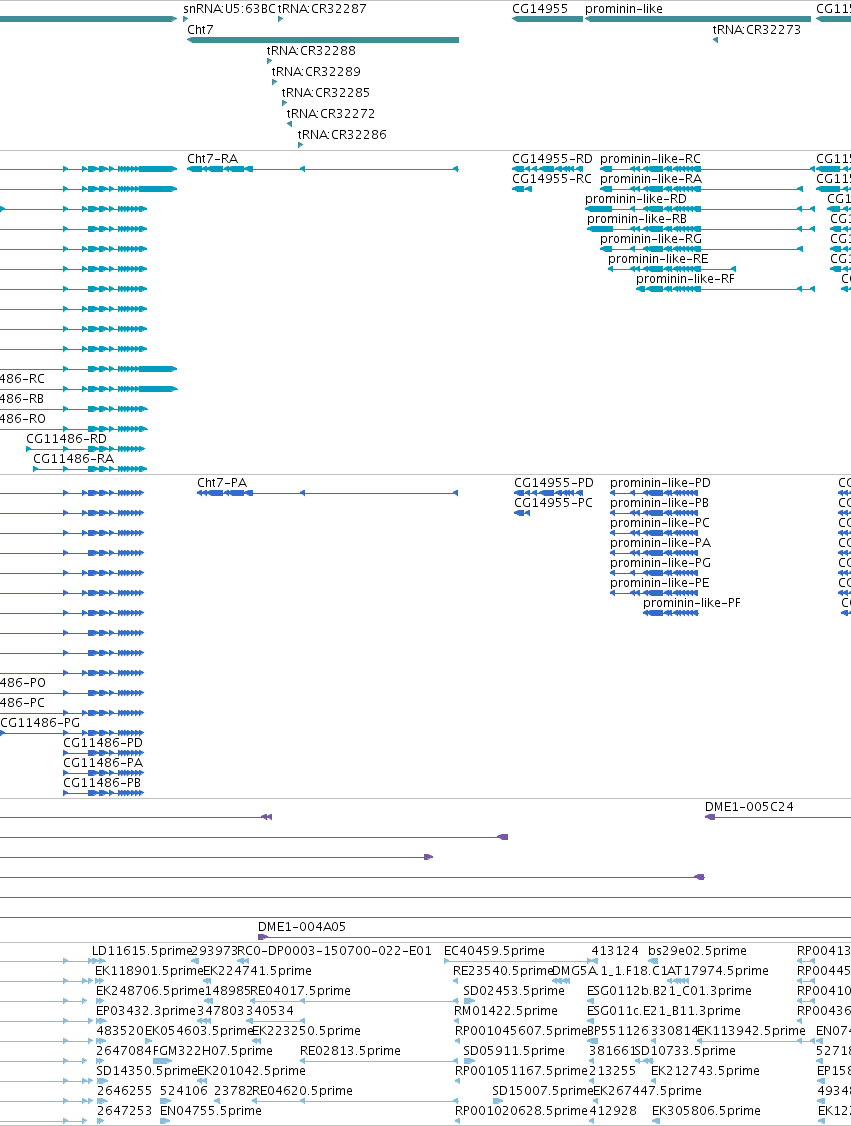Select the CG14955-PC protein label
851x1126 pixels.
tap(554, 503)
